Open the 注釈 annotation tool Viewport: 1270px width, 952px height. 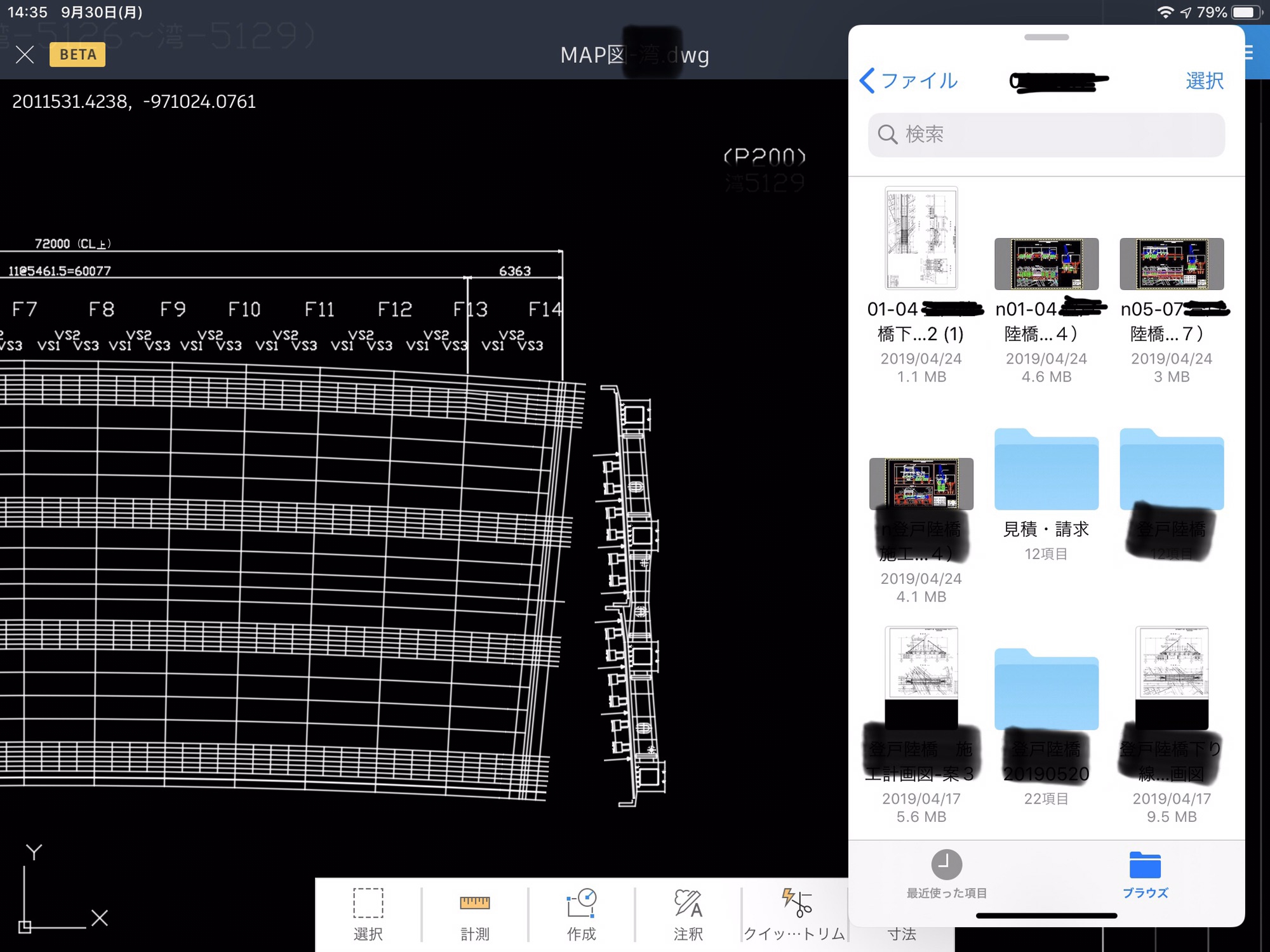tap(688, 914)
